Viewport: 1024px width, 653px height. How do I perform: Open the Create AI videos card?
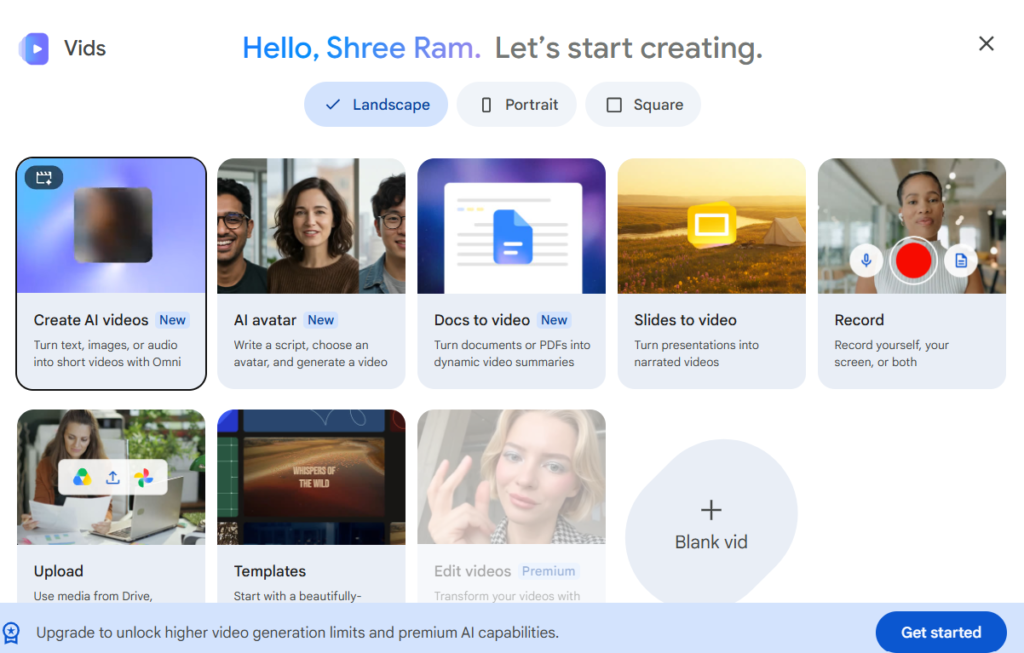(x=111, y=274)
